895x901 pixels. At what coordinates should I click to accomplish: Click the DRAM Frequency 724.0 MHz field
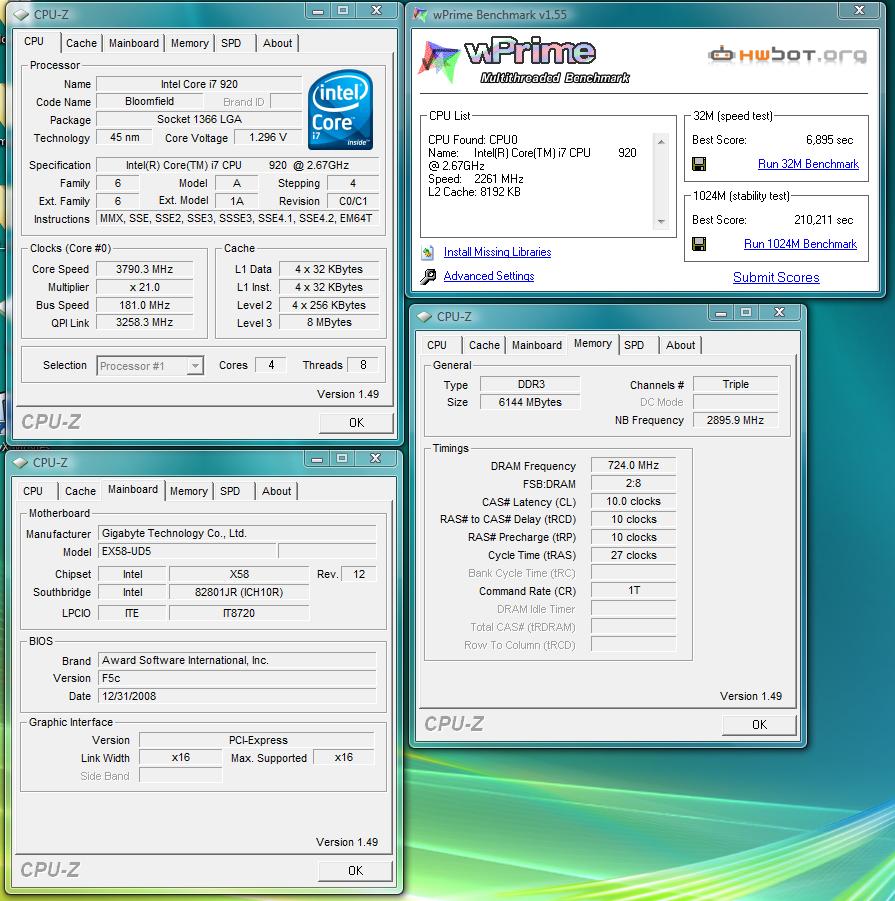coord(633,465)
